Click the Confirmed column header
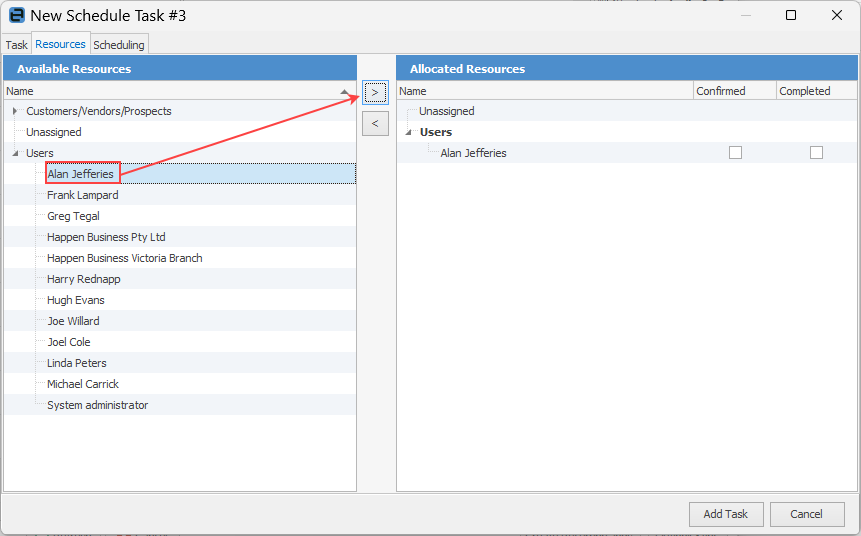The image size is (861, 536). pyautogui.click(x=735, y=91)
